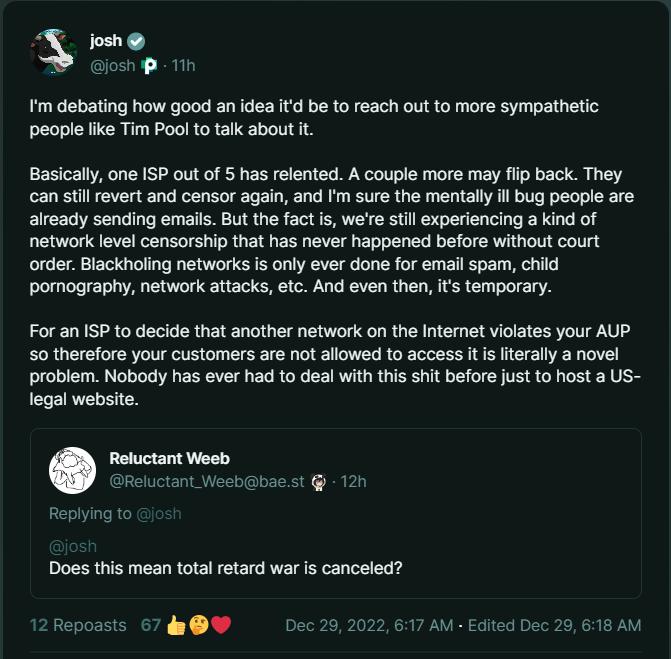
Task: Click the thinking face reaction emoji
Action: pos(199,625)
